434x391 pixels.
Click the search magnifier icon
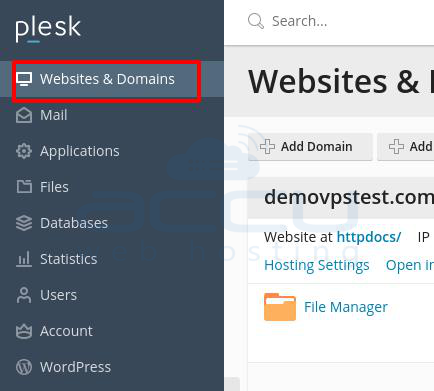point(256,21)
